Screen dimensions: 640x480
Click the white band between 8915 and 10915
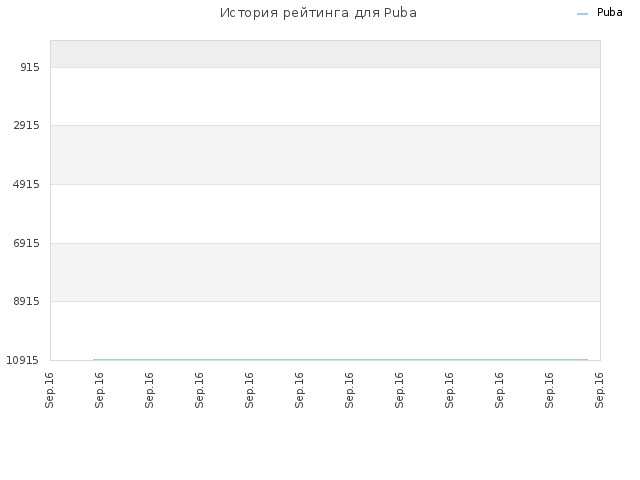click(x=325, y=330)
